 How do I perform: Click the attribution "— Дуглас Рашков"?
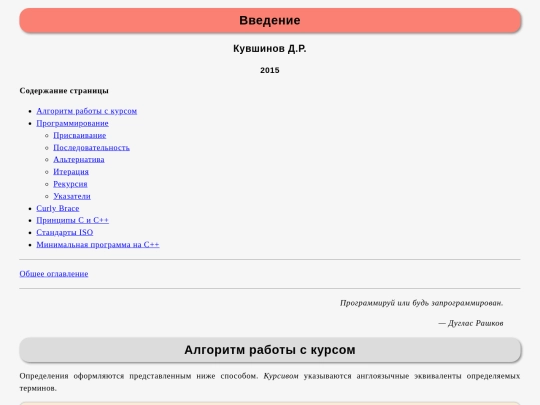[x=471, y=323]
